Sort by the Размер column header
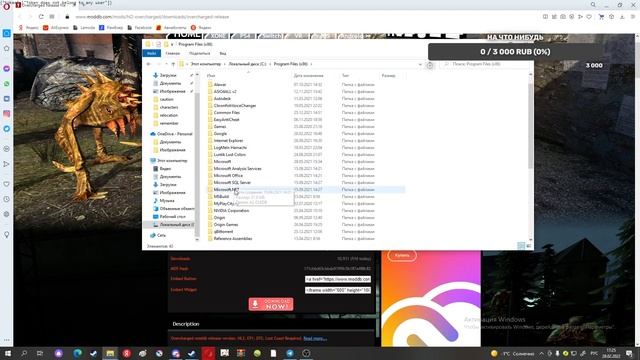 click(389, 76)
